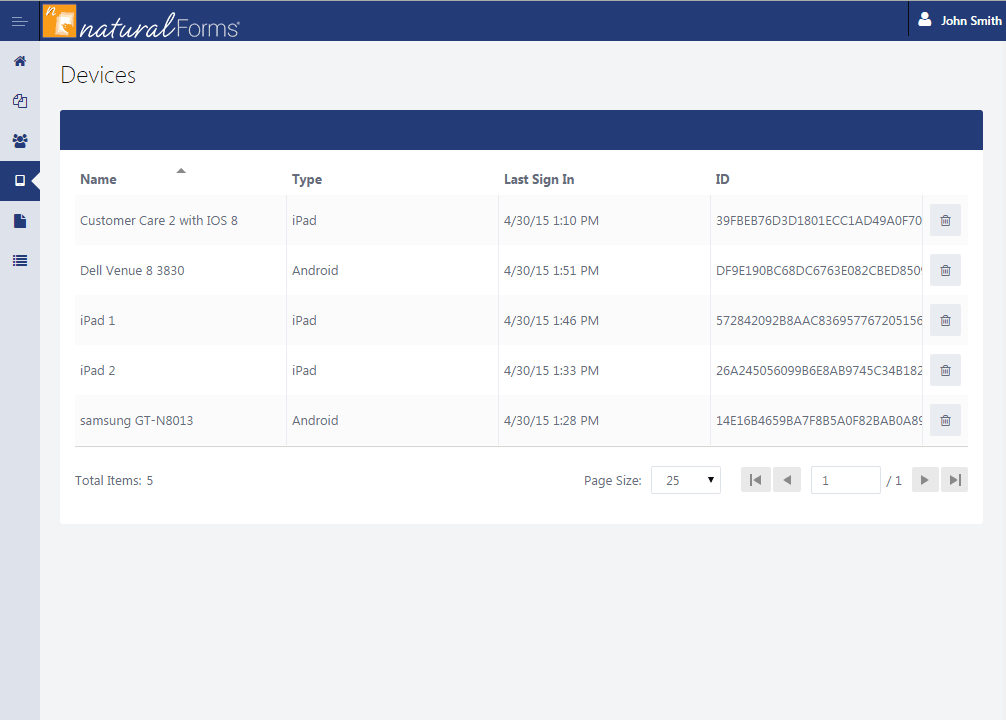Delete the Dell Venue 8 3830 device

pos(944,270)
